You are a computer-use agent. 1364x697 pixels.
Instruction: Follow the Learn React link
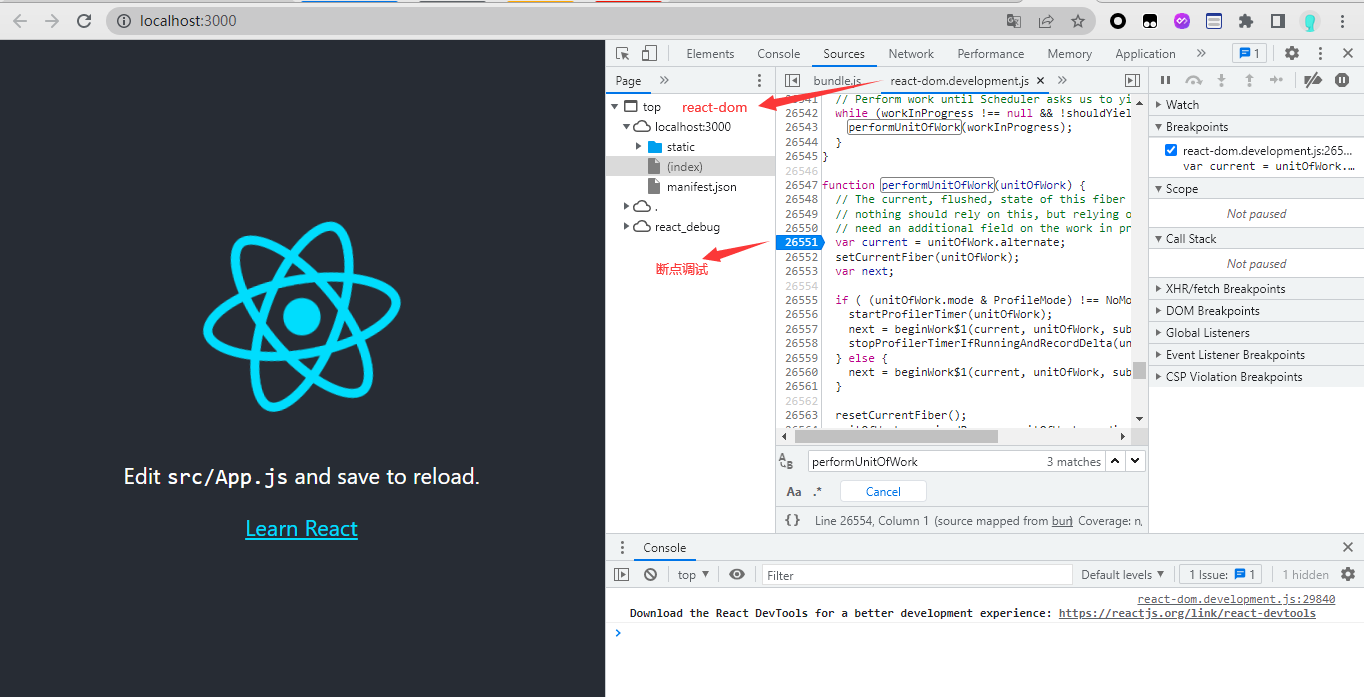point(301,529)
